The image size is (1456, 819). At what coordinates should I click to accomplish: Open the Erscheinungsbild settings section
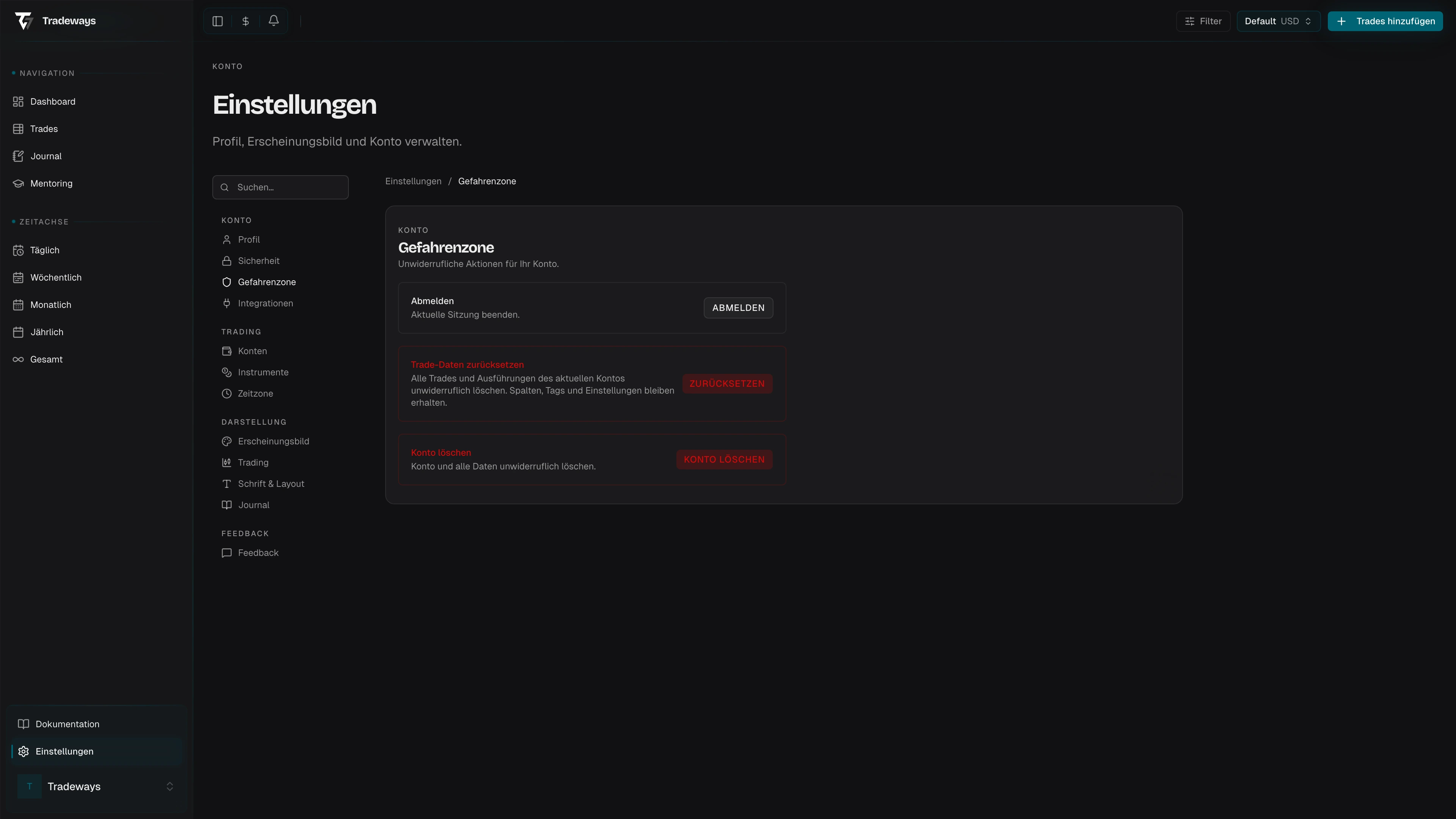273,441
